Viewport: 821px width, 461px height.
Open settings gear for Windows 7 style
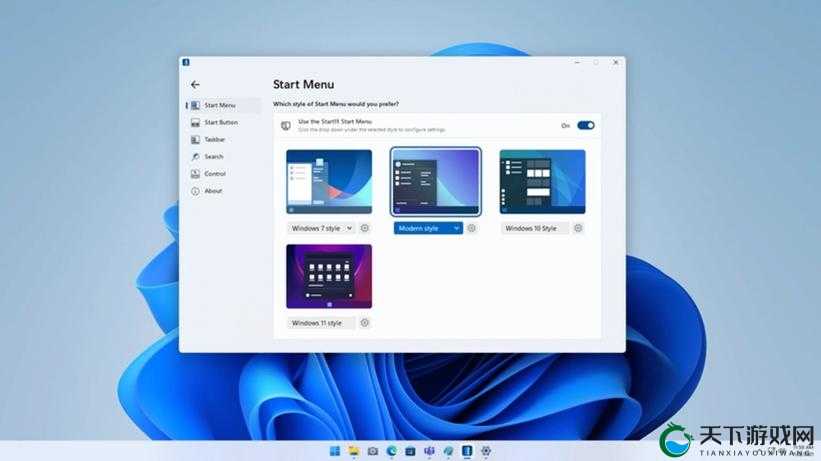click(365, 228)
